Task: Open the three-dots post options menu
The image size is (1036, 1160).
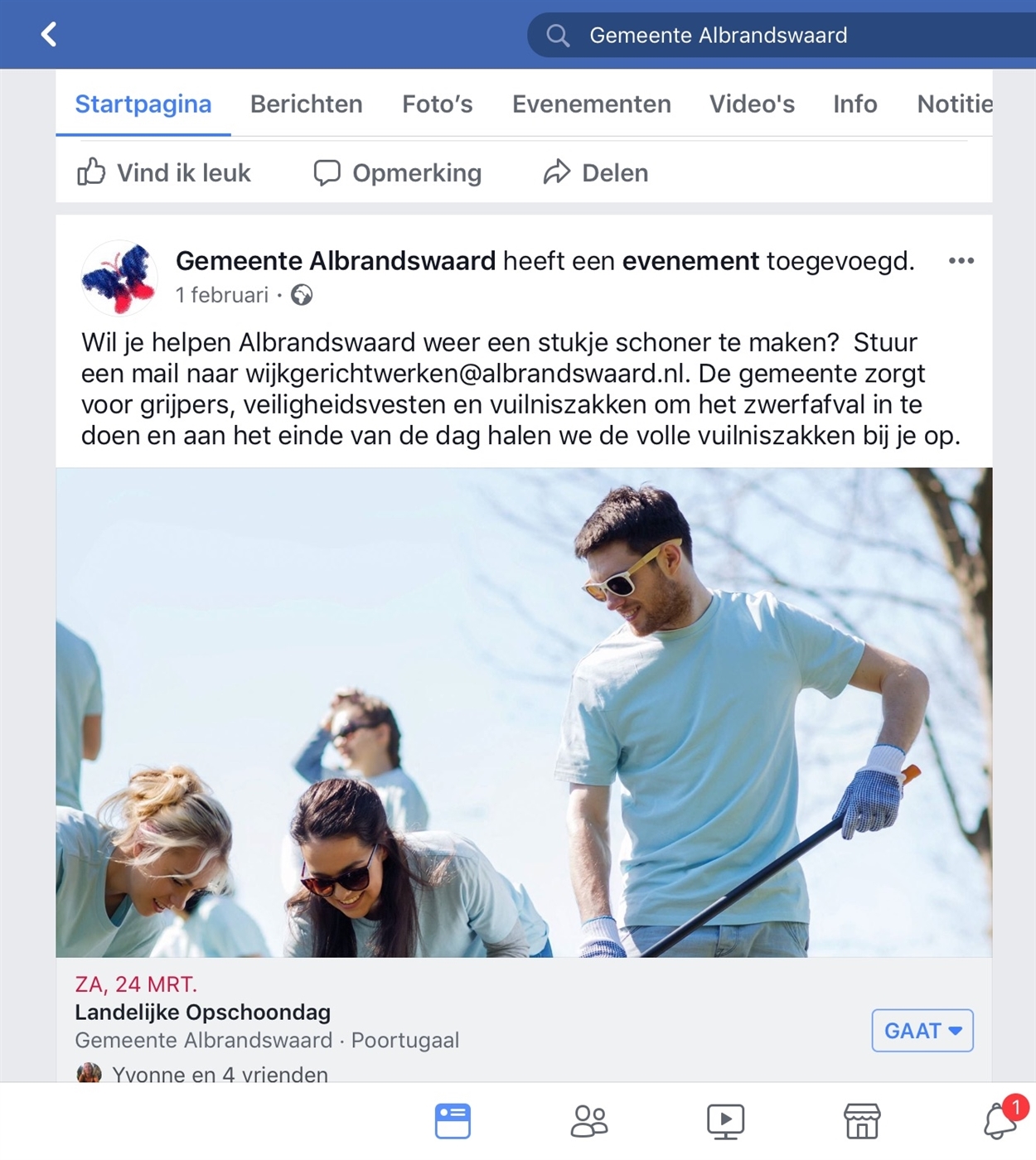Action: [961, 261]
